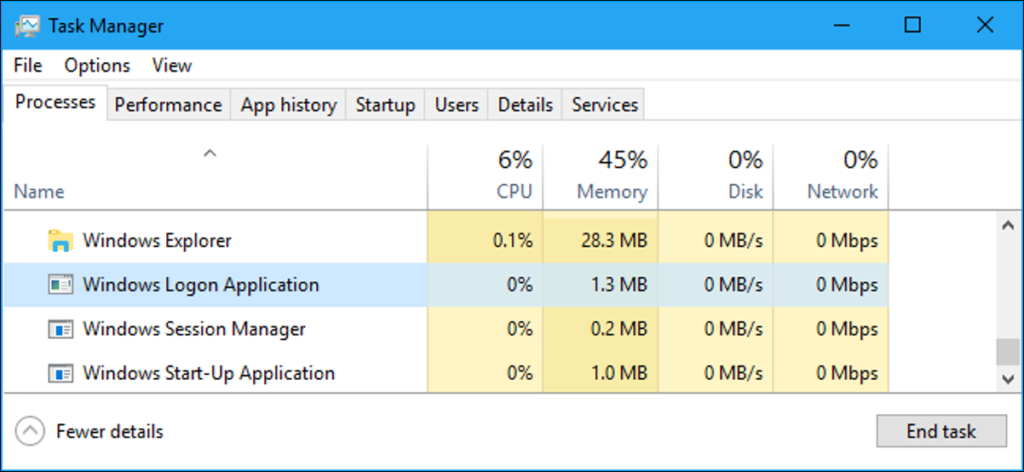Maximize the Task Manager window
Screen dimensions: 1024x472
coord(912,26)
